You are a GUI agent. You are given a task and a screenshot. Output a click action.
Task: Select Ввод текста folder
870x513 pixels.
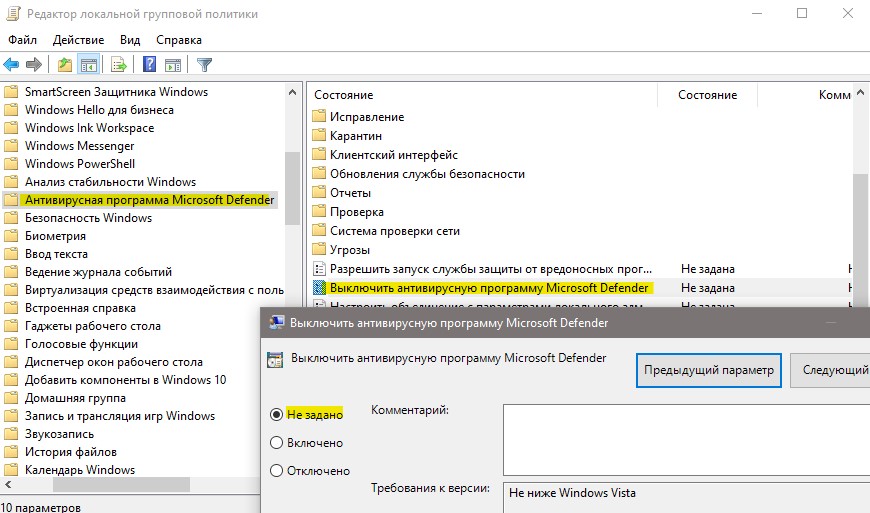56,254
